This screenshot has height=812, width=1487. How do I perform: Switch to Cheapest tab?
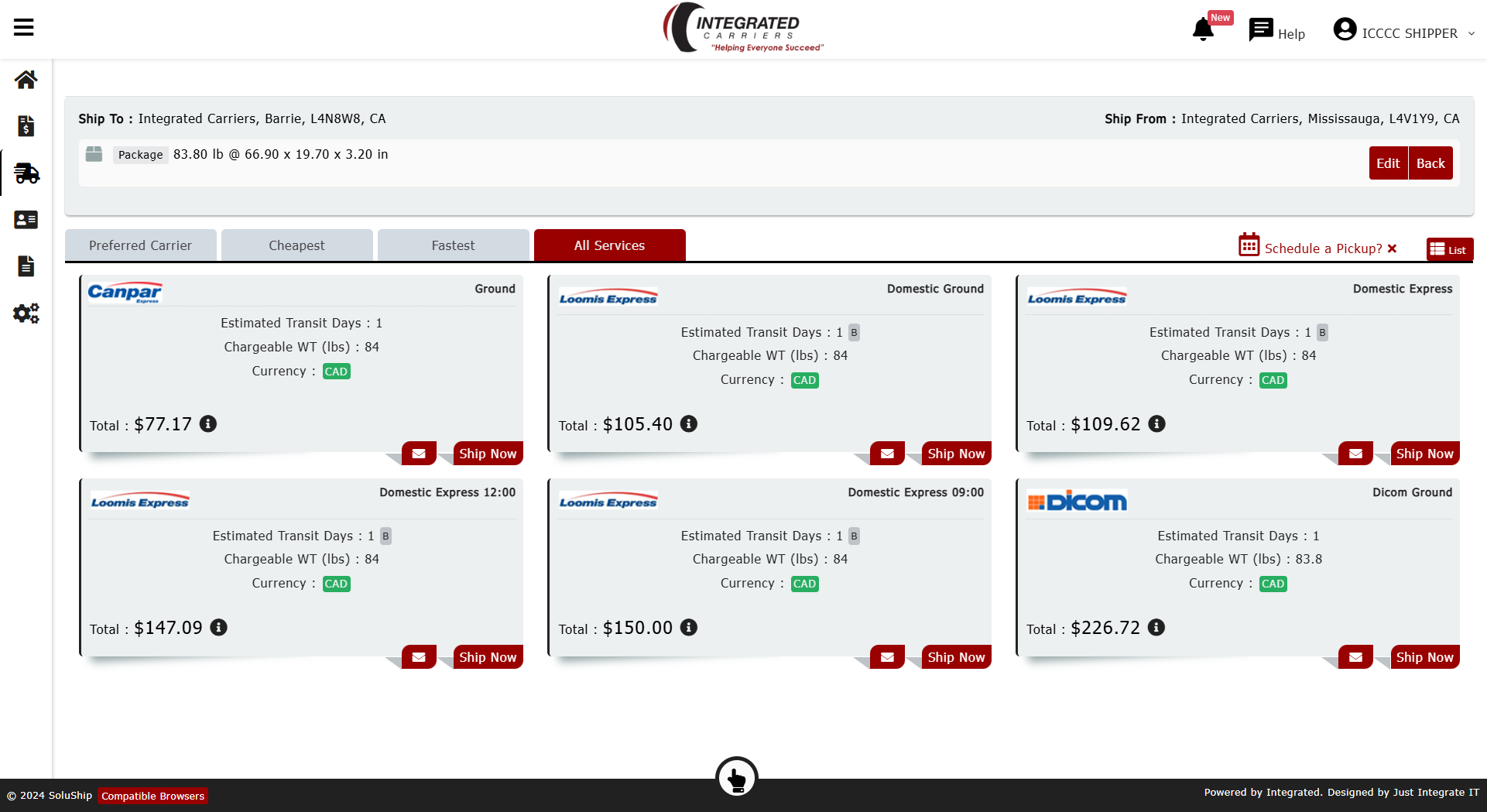point(296,245)
